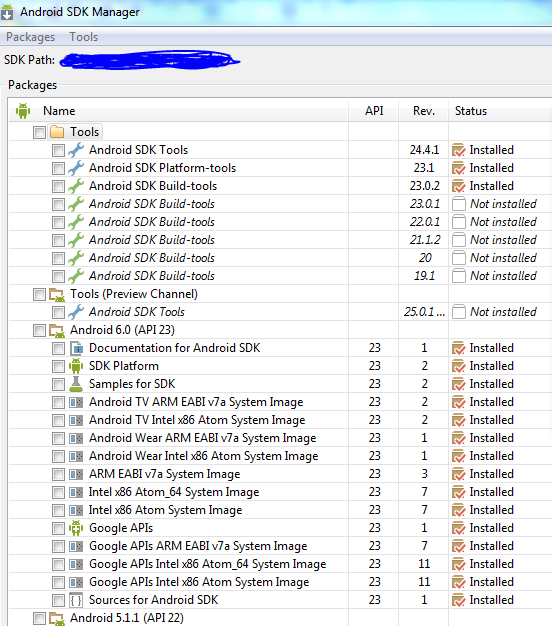Click wrench icon for Android SDK Platform-tools
This screenshot has height=626, width=552.
pos(76,168)
